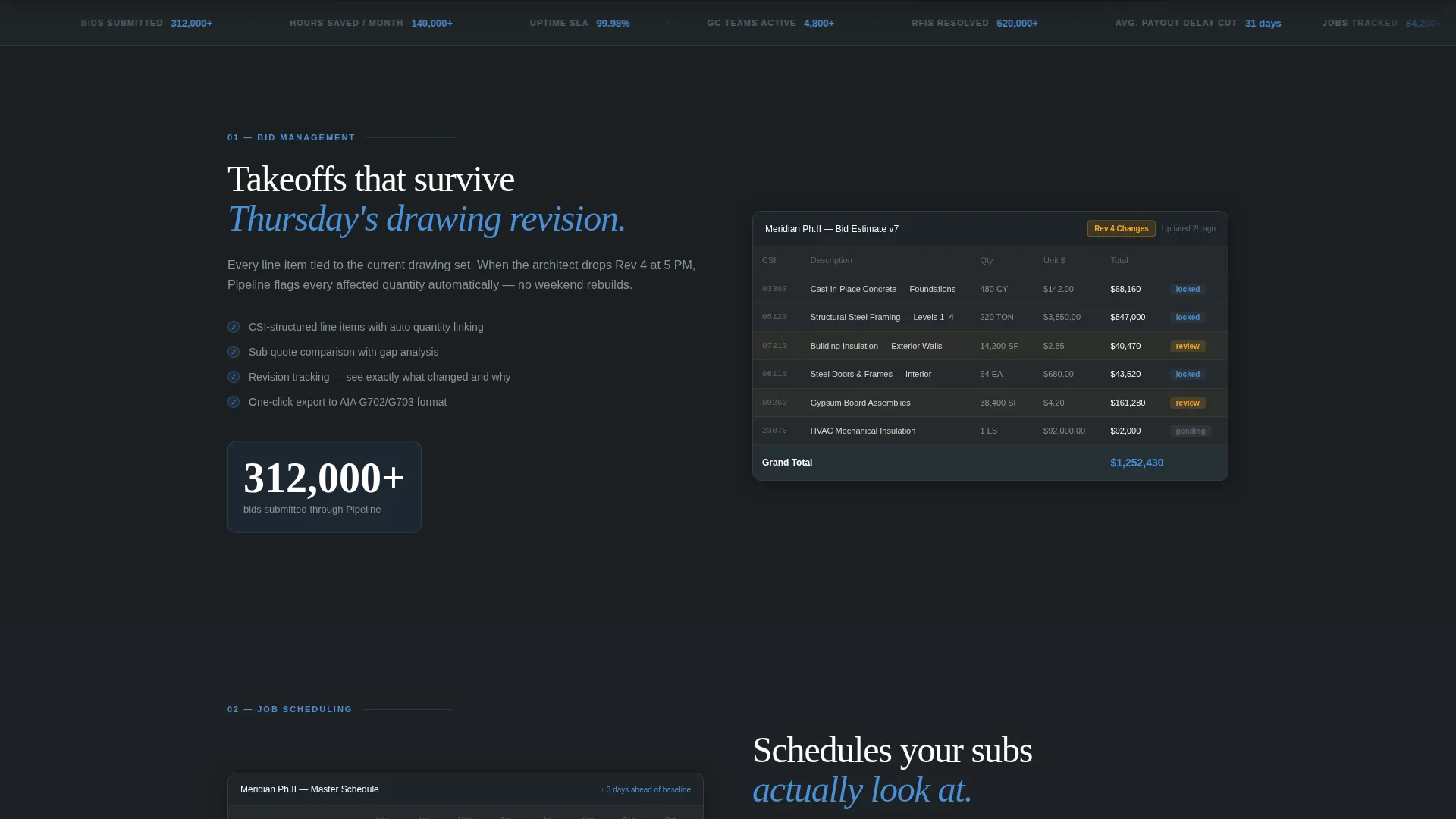The image size is (1456, 819).
Task: Select the Unit $ column header
Action: (1054, 260)
